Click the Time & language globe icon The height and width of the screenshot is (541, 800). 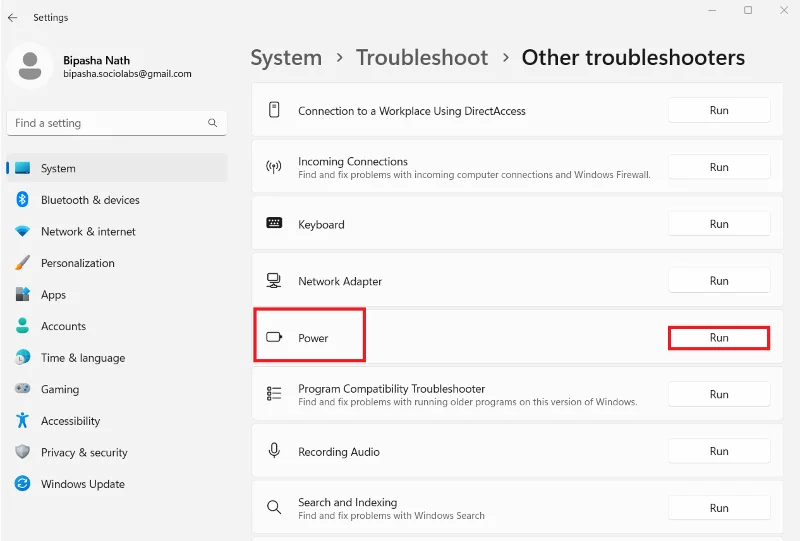pyautogui.click(x=22, y=357)
